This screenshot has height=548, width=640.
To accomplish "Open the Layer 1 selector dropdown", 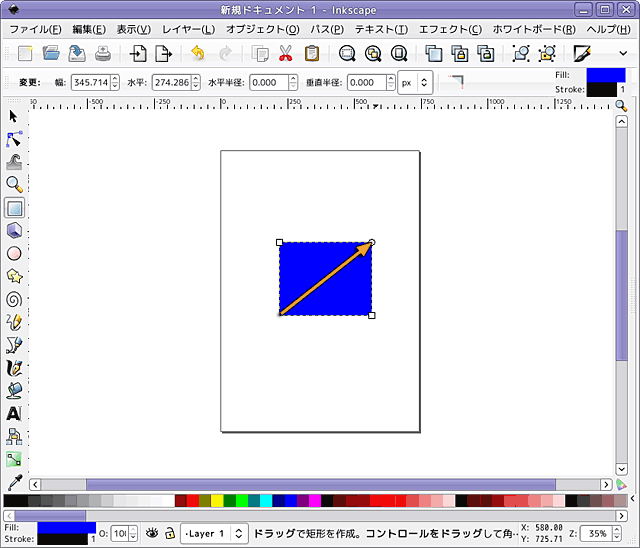I will tap(213, 533).
